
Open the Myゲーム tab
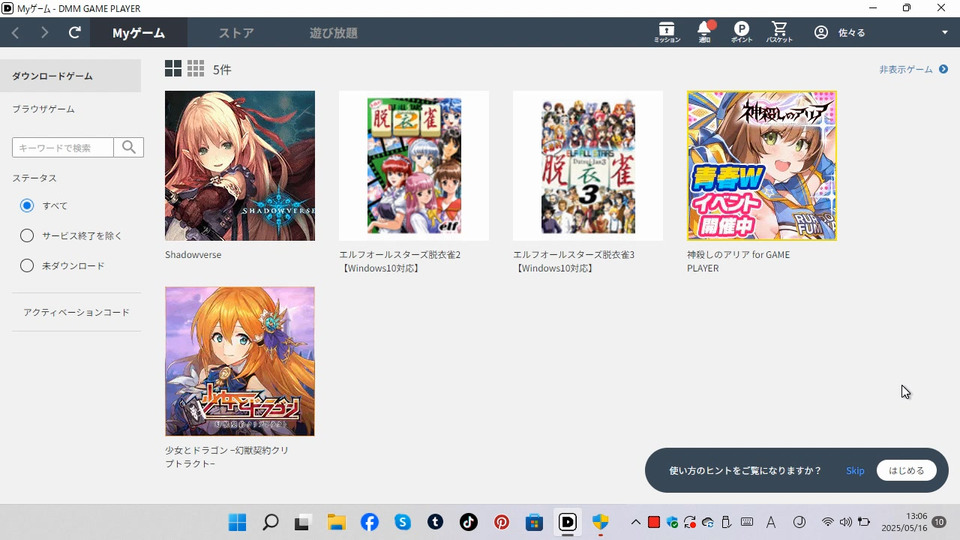pyautogui.click(x=138, y=32)
